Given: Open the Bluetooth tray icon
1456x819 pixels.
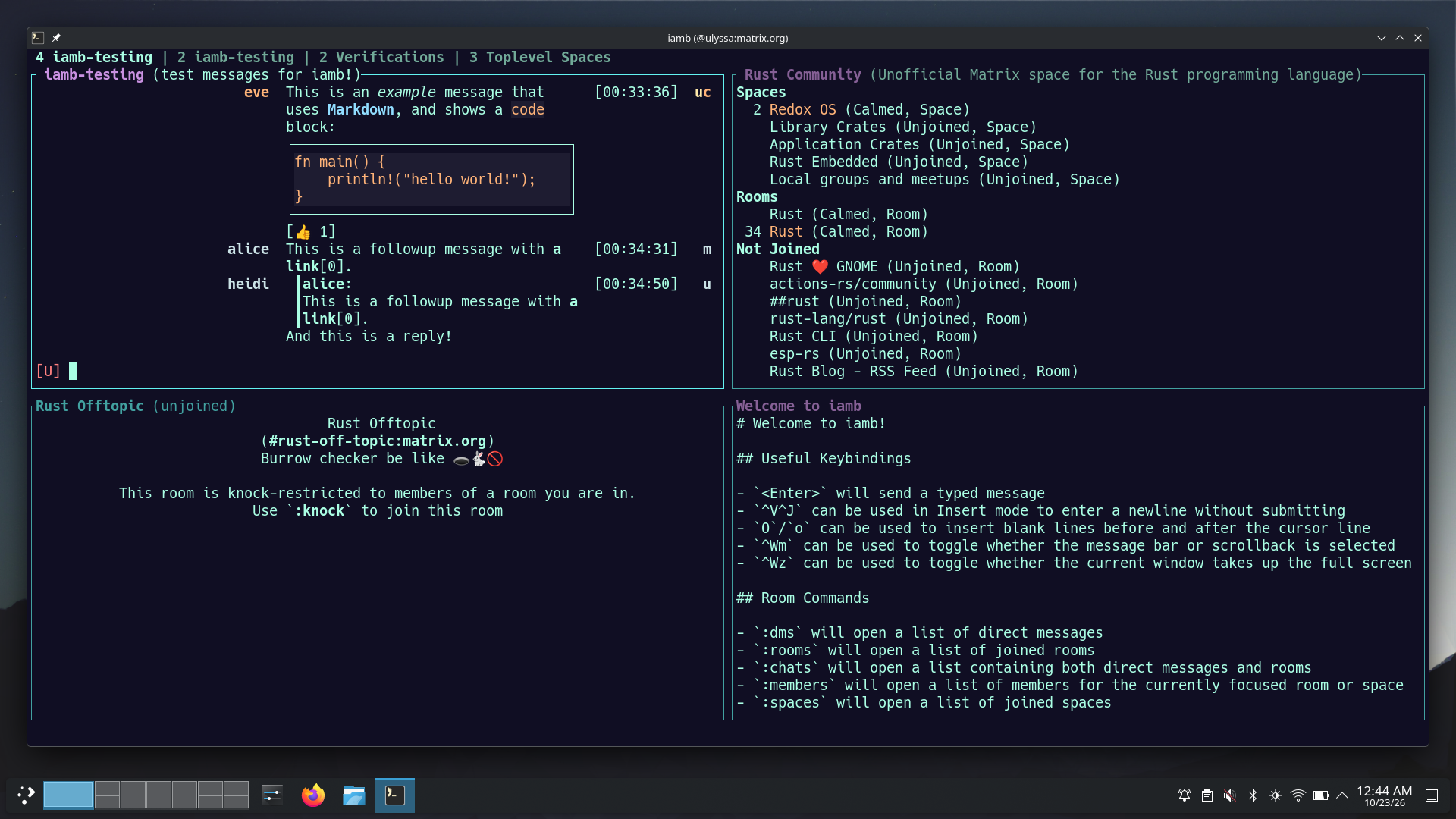Looking at the screenshot, I should click(1252, 795).
